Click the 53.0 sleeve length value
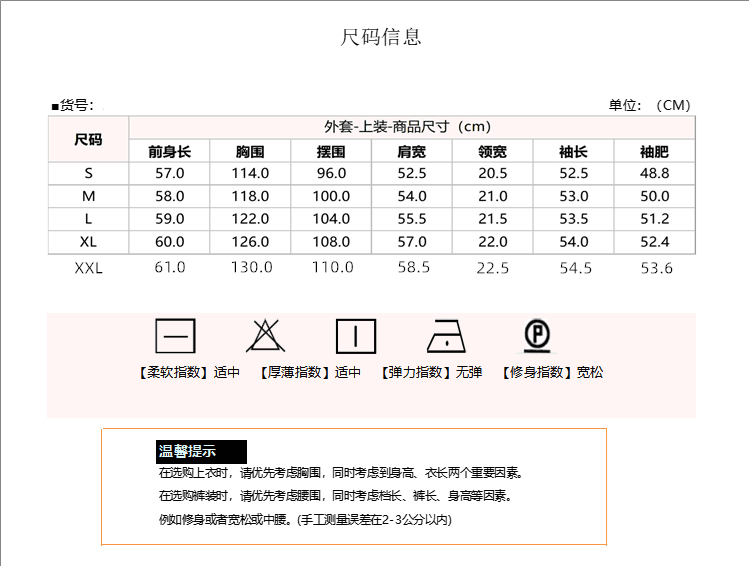The height and width of the screenshot is (566, 749). pyautogui.click(x=574, y=196)
